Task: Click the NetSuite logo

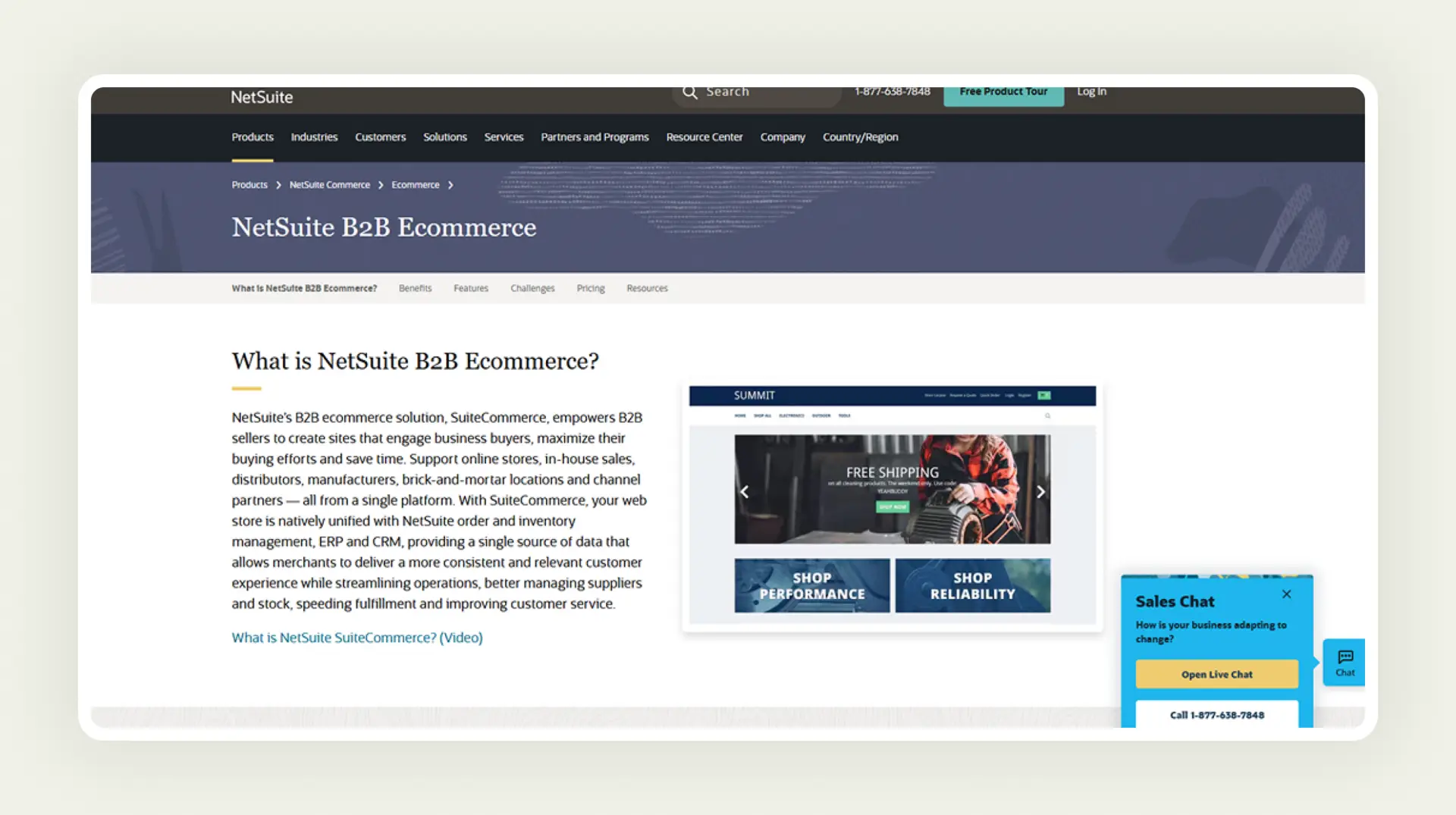Action: 261,97
